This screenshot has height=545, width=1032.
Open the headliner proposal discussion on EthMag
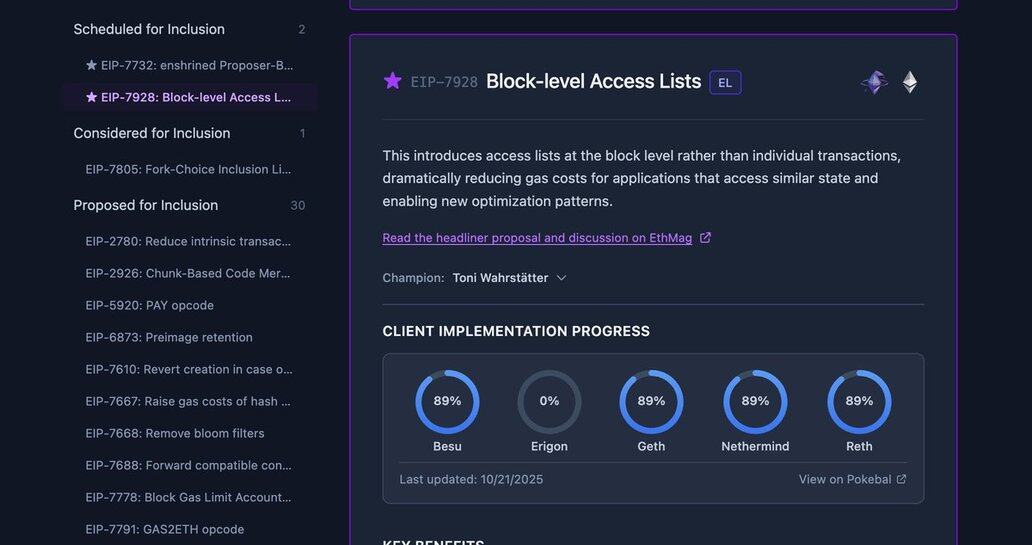(x=537, y=238)
